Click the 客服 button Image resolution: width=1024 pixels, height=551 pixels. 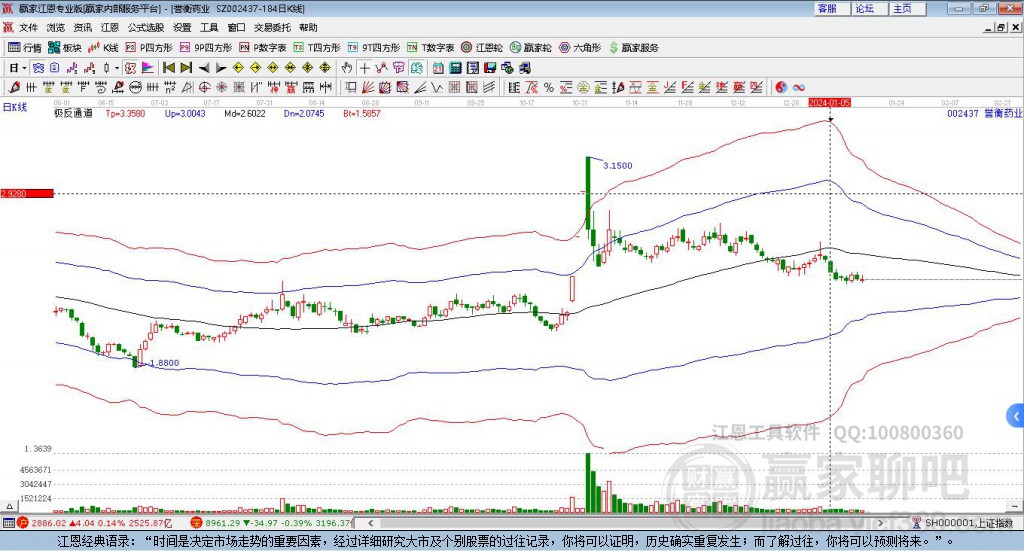832,8
